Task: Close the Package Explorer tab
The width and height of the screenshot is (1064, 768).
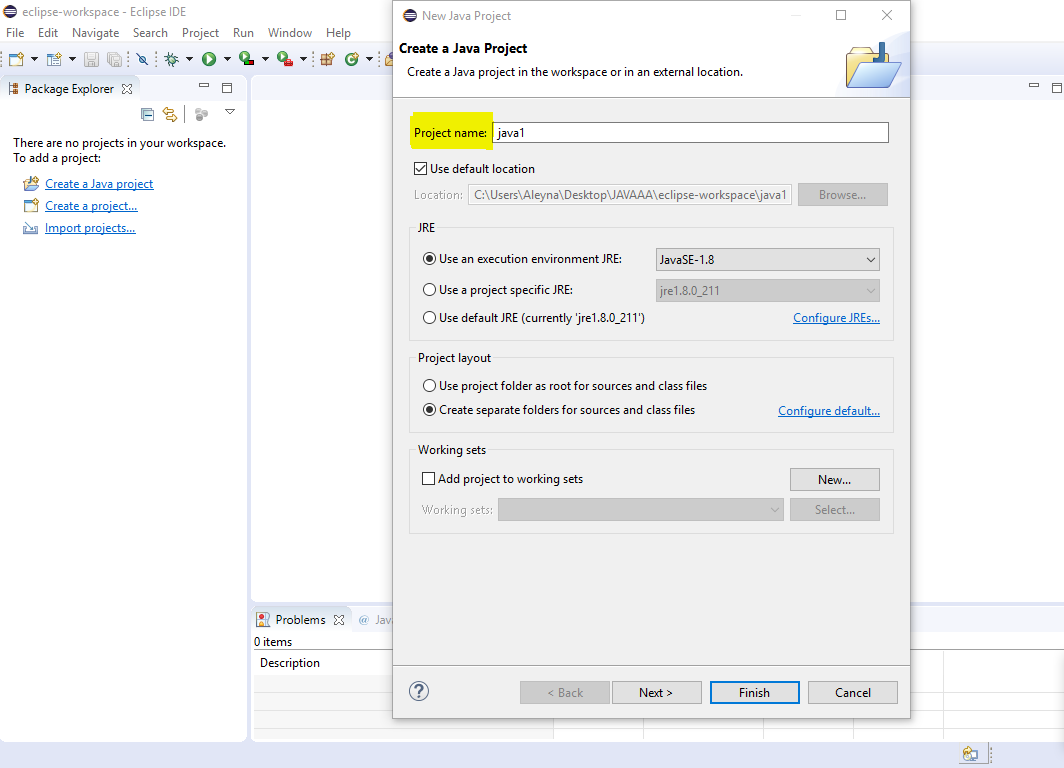Action: [x=127, y=89]
